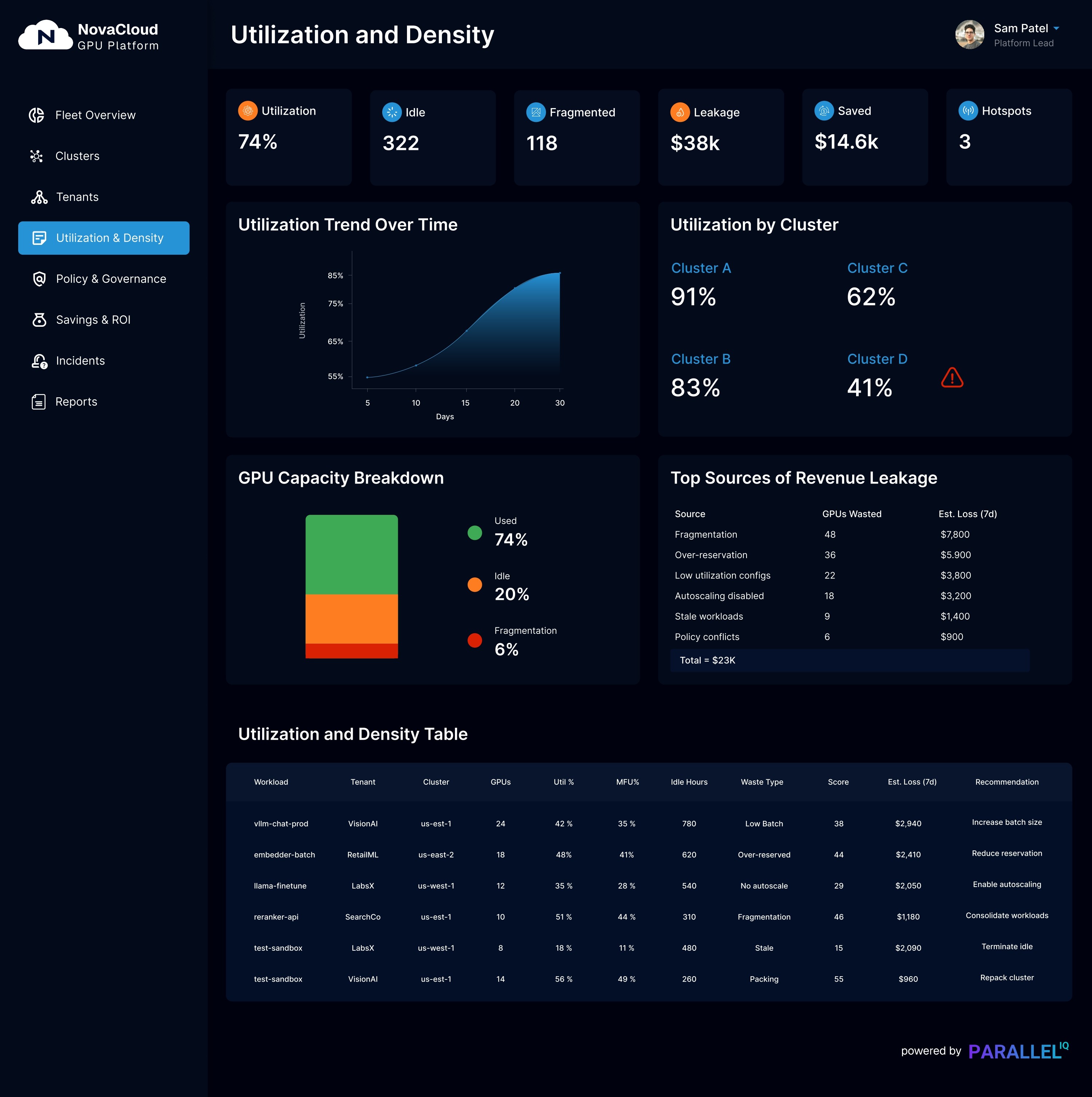
Task: Click the Savings & ROI money bag icon
Action: tap(39, 320)
